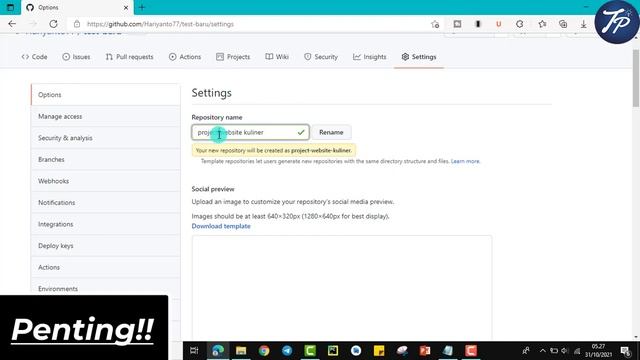Open a new browser tab

click(142, 7)
